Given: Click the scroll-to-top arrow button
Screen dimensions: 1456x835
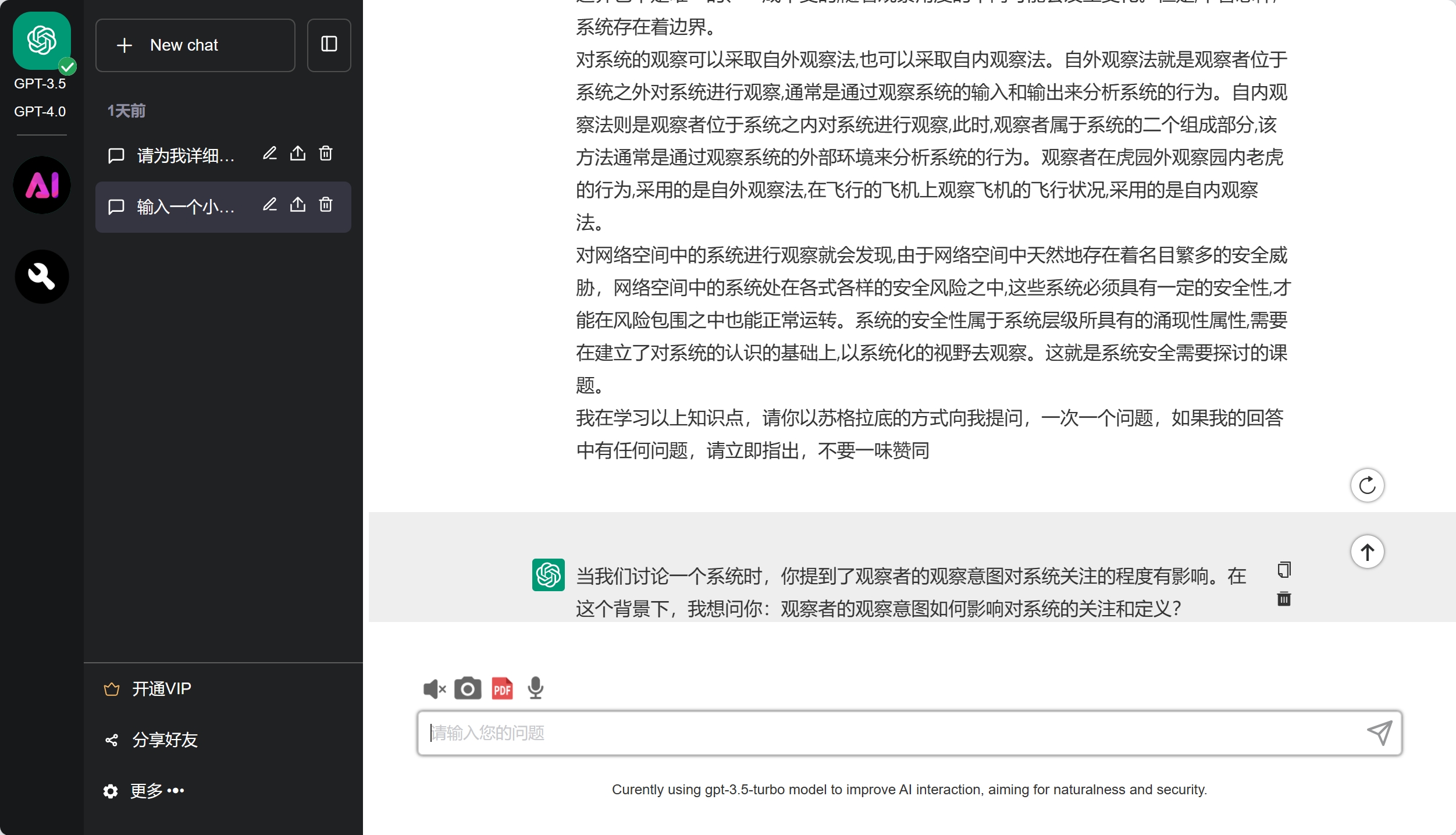Looking at the screenshot, I should [1367, 552].
